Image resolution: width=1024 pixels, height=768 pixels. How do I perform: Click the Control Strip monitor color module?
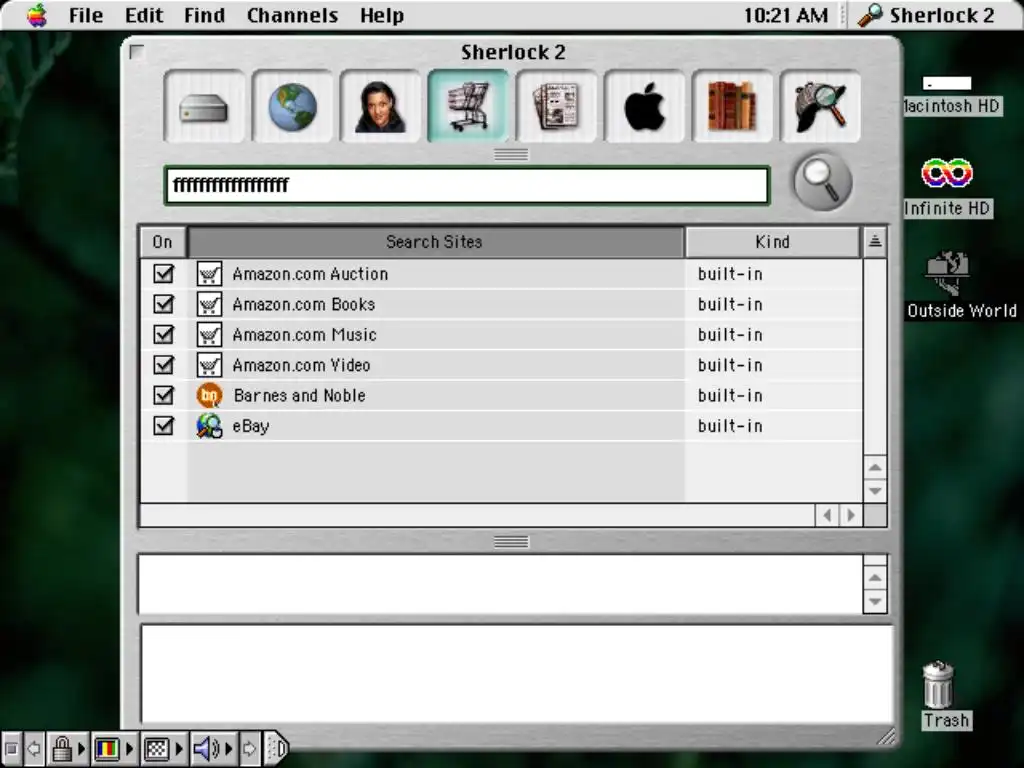pyautogui.click(x=107, y=748)
